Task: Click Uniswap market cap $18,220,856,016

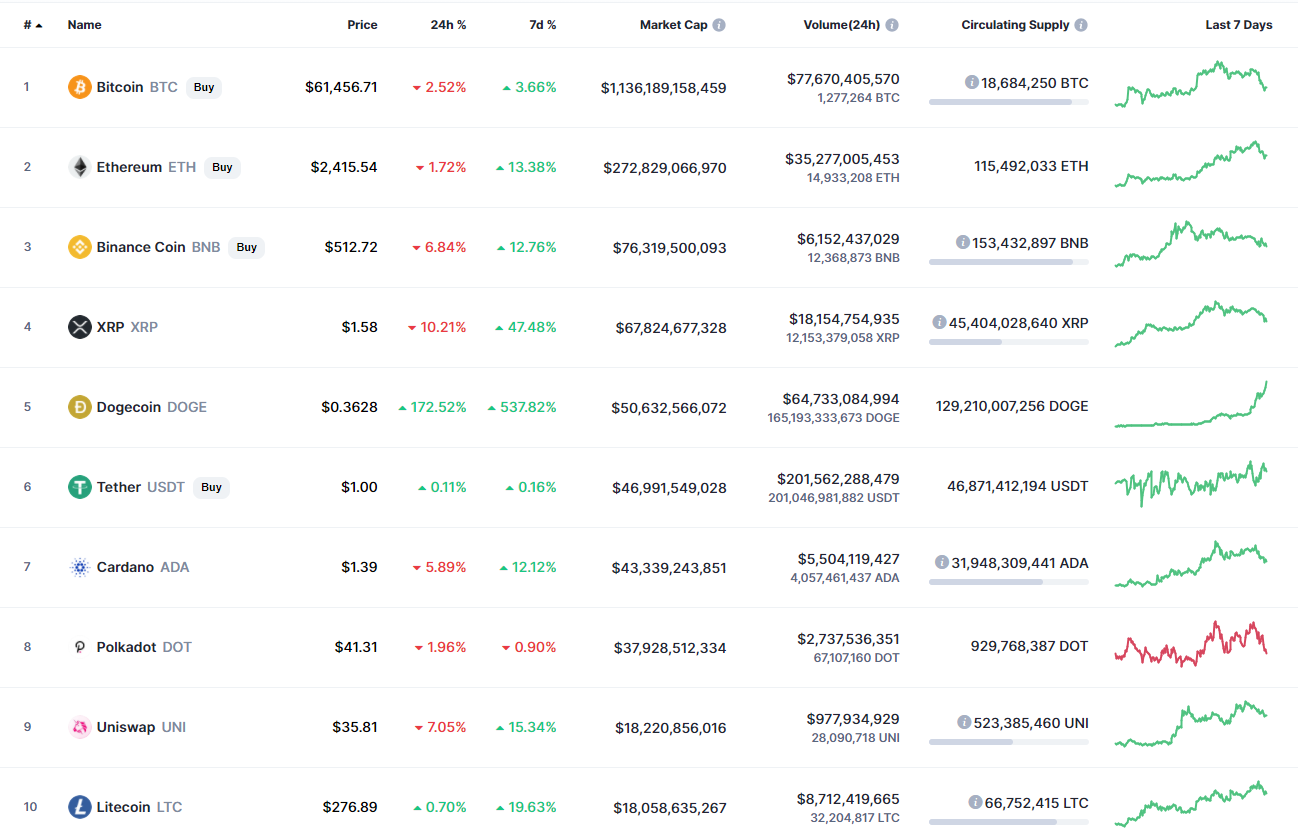Action: tap(671, 728)
